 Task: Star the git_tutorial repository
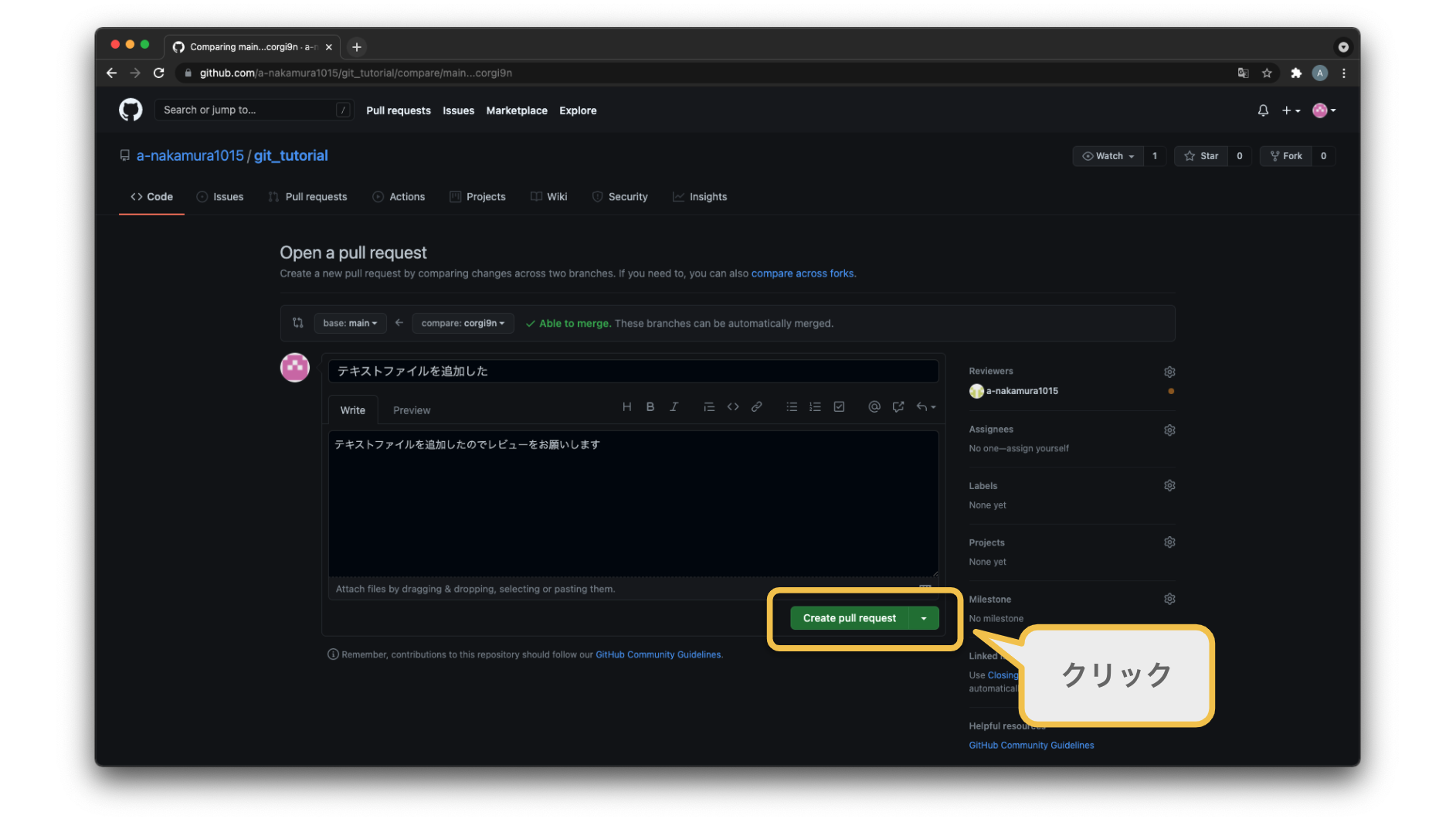(x=1201, y=156)
